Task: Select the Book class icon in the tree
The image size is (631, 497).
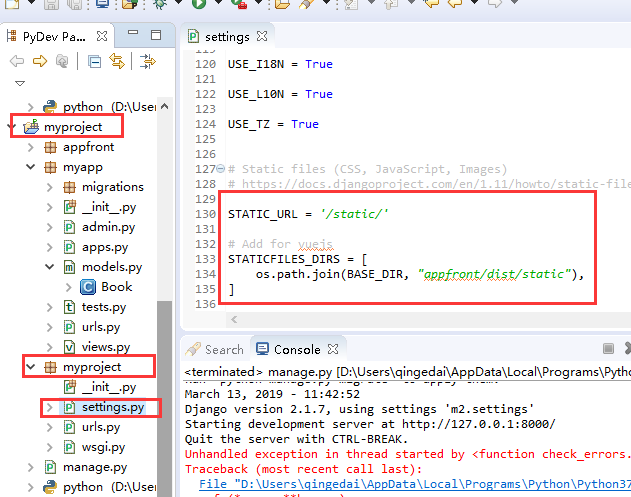Action: (x=88, y=287)
